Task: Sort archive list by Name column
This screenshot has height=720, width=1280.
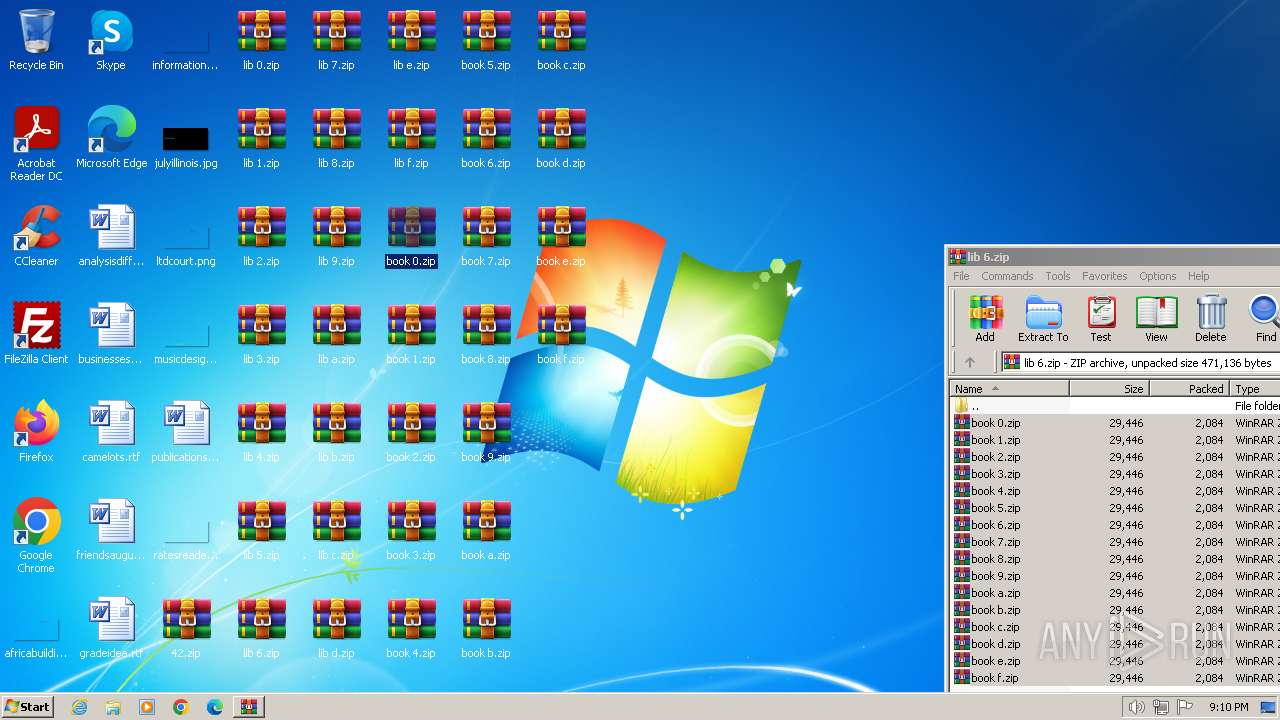Action: (1009, 389)
